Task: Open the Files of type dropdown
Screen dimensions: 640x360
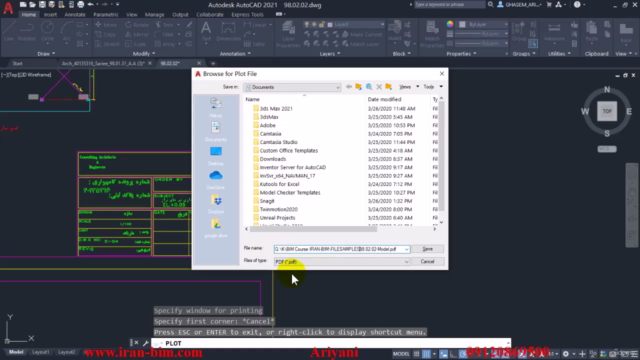Action: [x=342, y=262]
